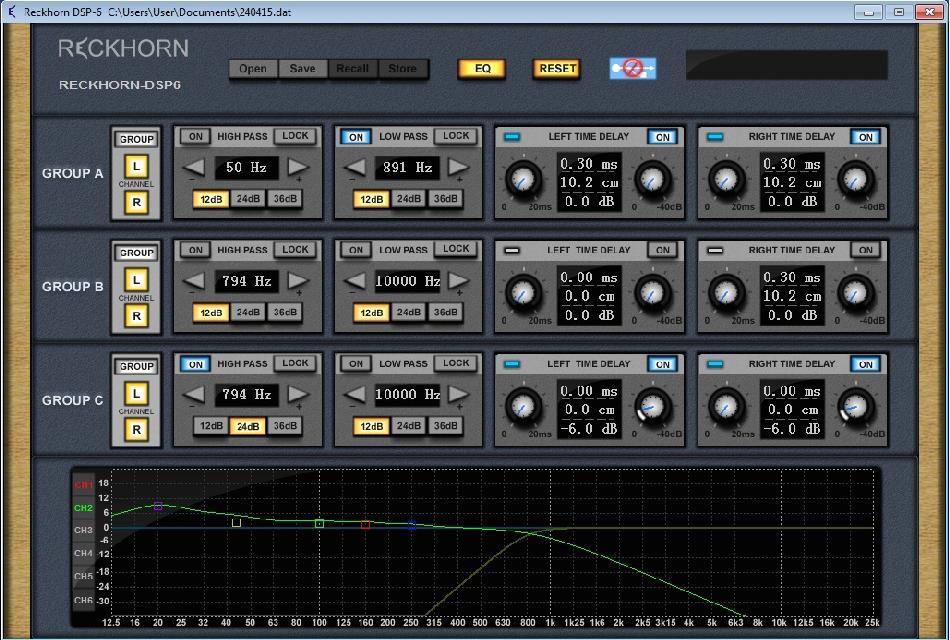Click the black status display at top right
This screenshot has width=950, height=640.
786,65
